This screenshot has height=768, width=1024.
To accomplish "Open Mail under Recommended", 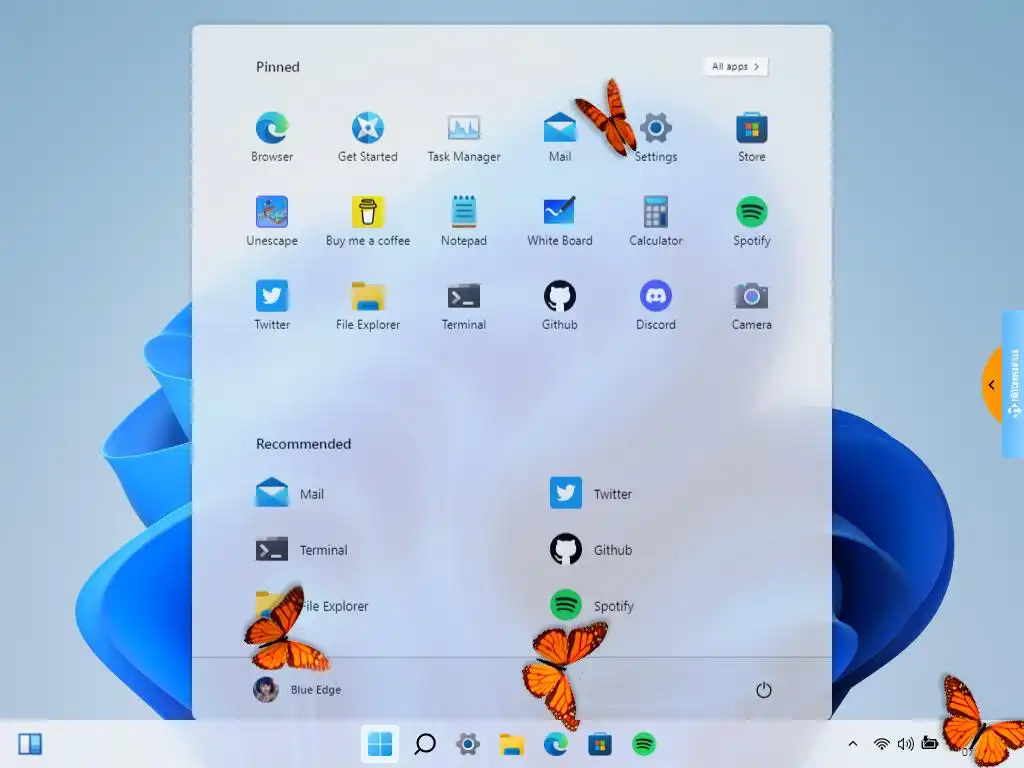I will tap(289, 494).
